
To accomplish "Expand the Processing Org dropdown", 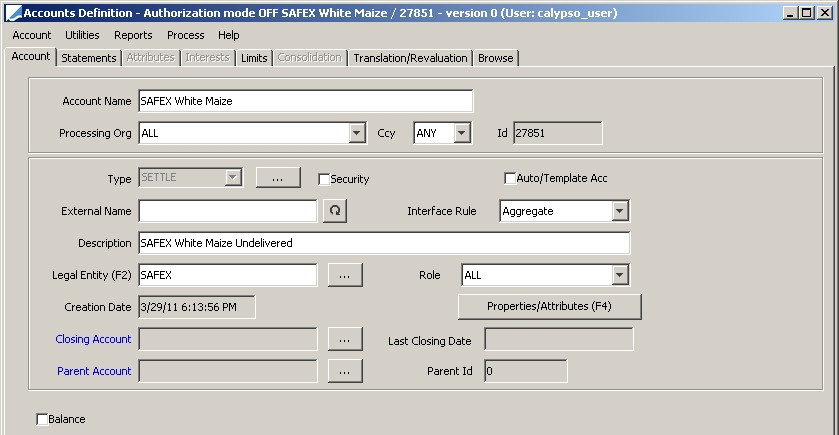I will click(x=357, y=133).
